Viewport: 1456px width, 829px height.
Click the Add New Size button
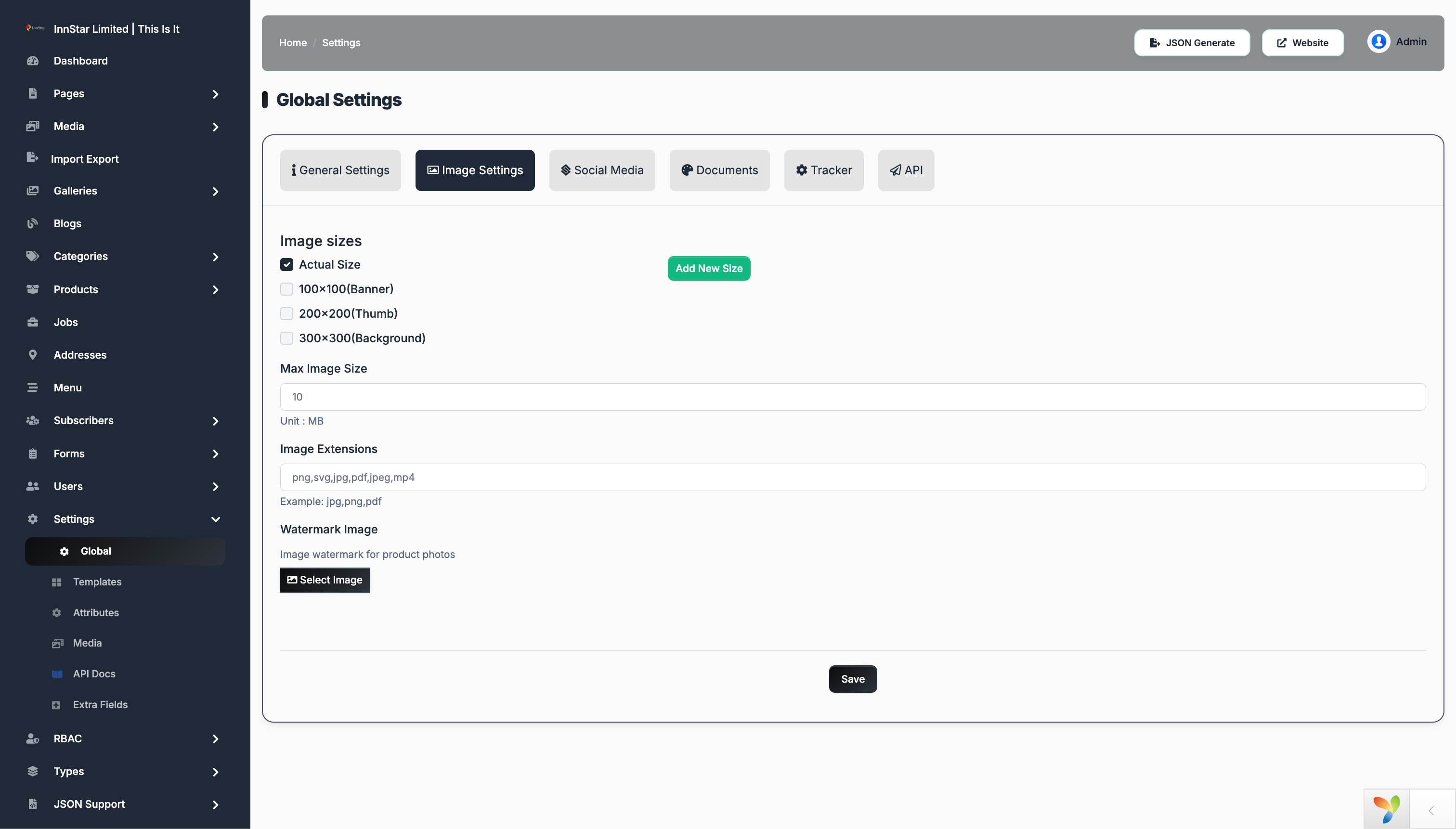[x=709, y=268]
